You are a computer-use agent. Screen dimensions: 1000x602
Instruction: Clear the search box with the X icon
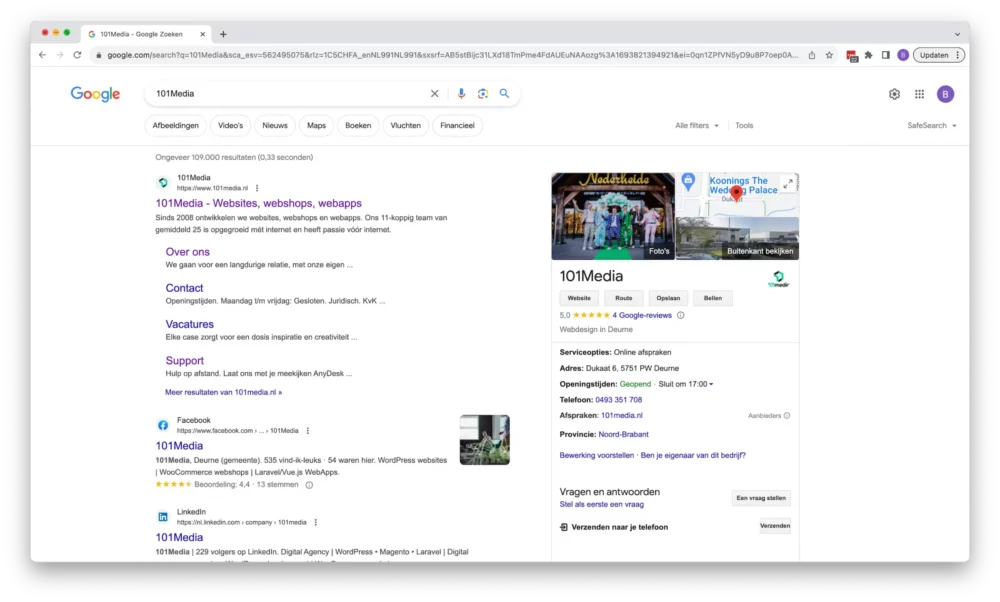[x=434, y=94]
